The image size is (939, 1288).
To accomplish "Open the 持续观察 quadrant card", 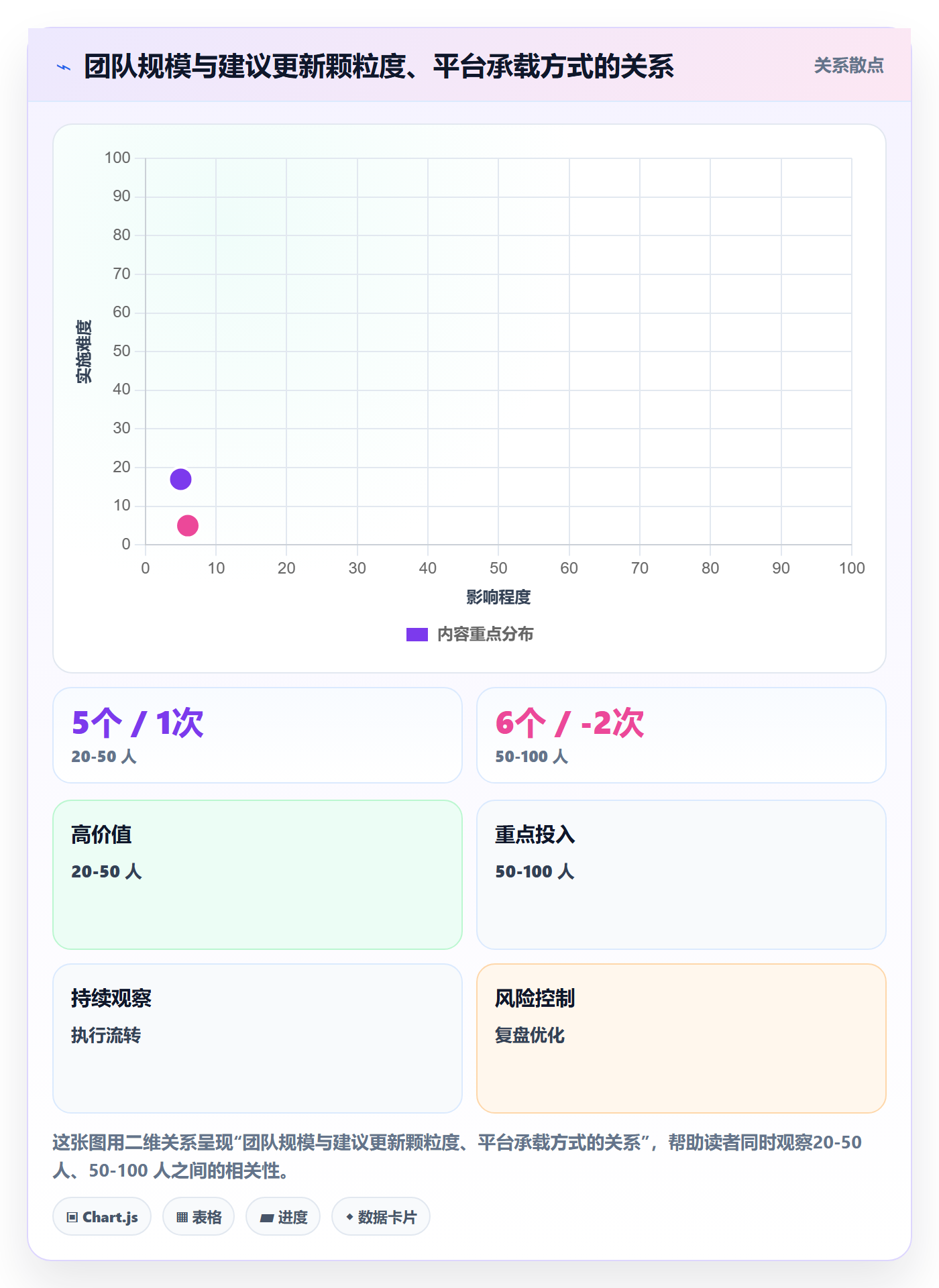I will click(x=258, y=1038).
